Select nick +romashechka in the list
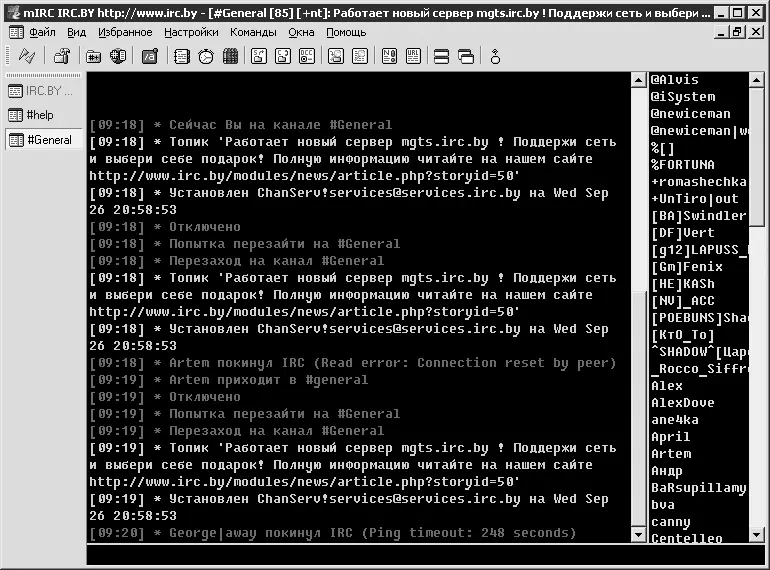The width and height of the screenshot is (770, 570). [699, 182]
